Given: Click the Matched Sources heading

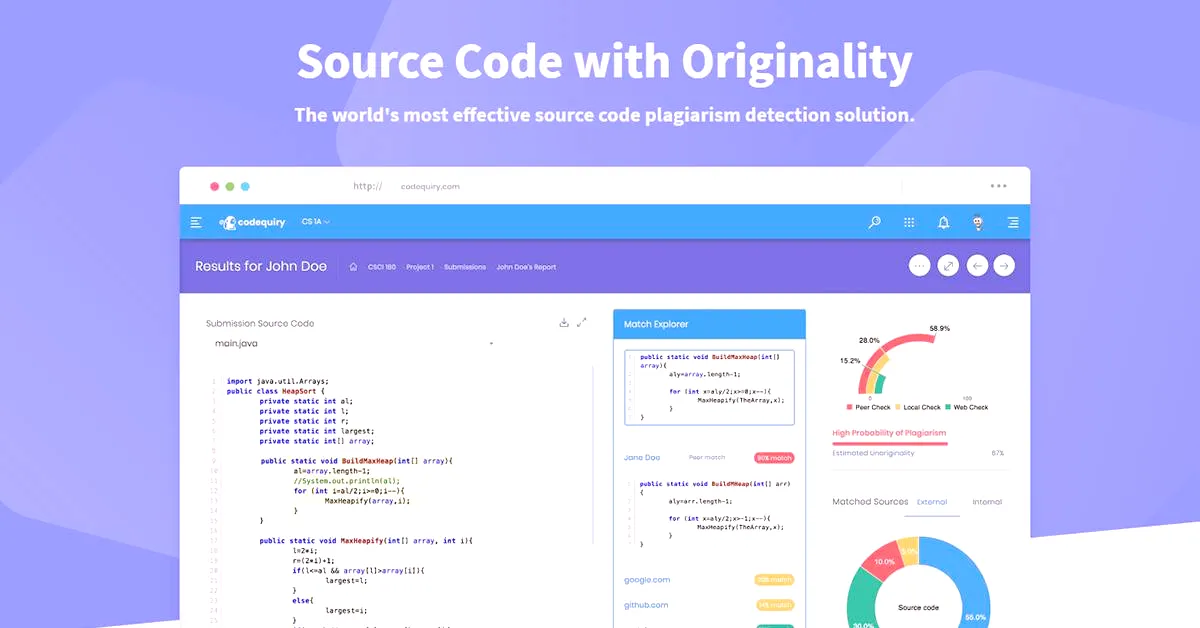Looking at the screenshot, I should tap(870, 502).
